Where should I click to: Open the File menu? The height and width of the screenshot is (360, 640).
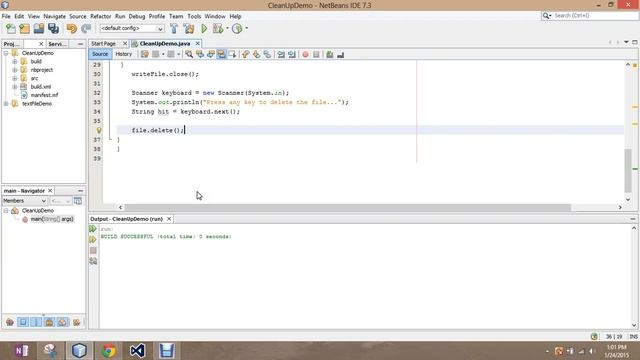pyautogui.click(x=6, y=16)
